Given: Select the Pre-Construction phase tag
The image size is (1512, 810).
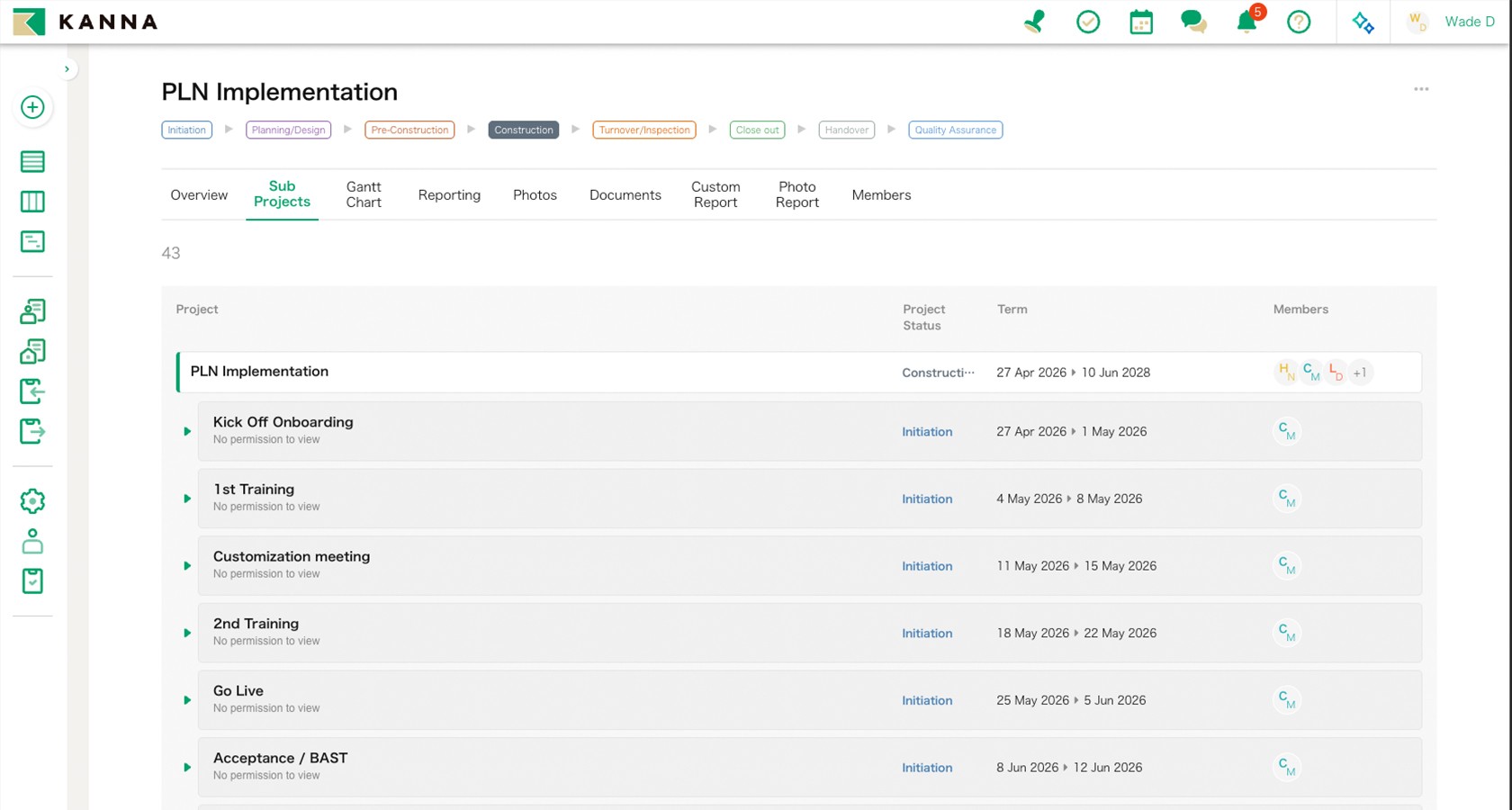Looking at the screenshot, I should coord(409,130).
